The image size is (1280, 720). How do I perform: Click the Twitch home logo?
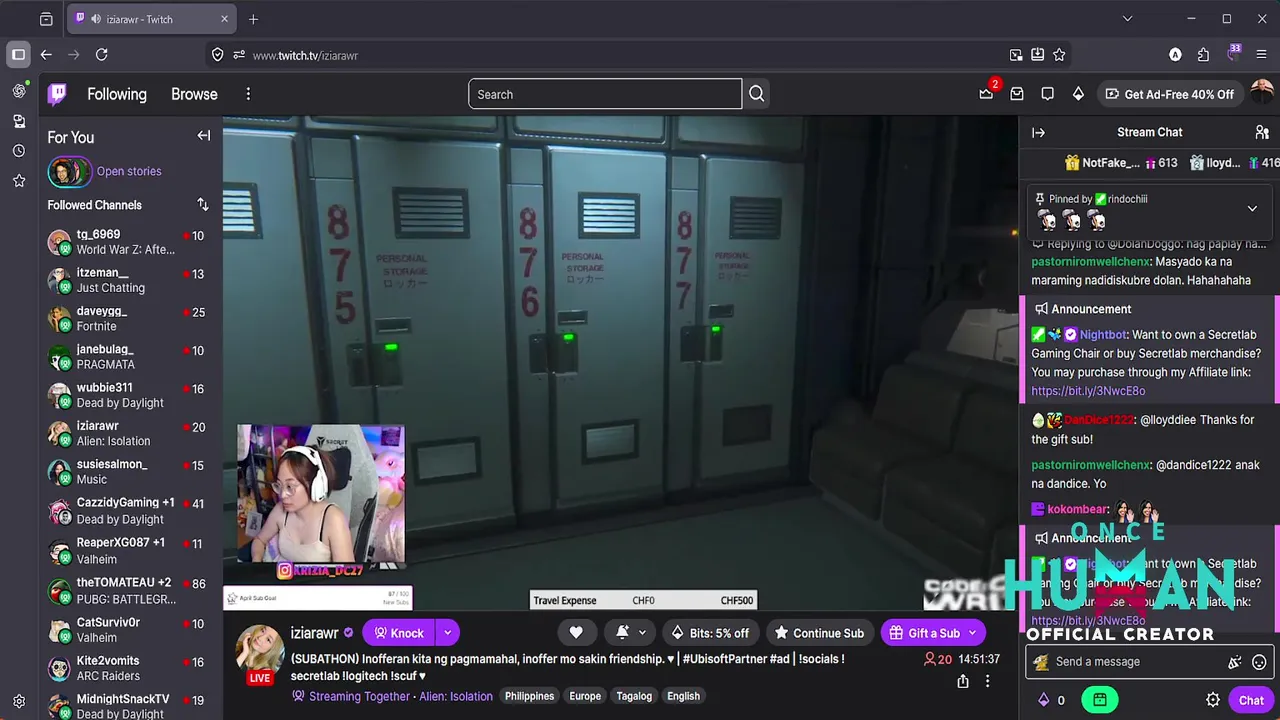pyautogui.click(x=58, y=94)
